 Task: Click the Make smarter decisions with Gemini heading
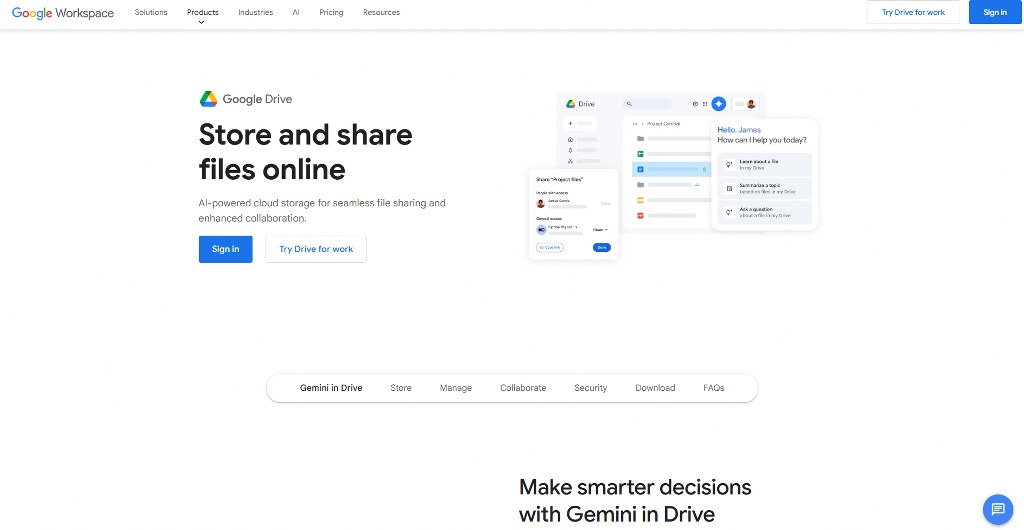point(635,500)
